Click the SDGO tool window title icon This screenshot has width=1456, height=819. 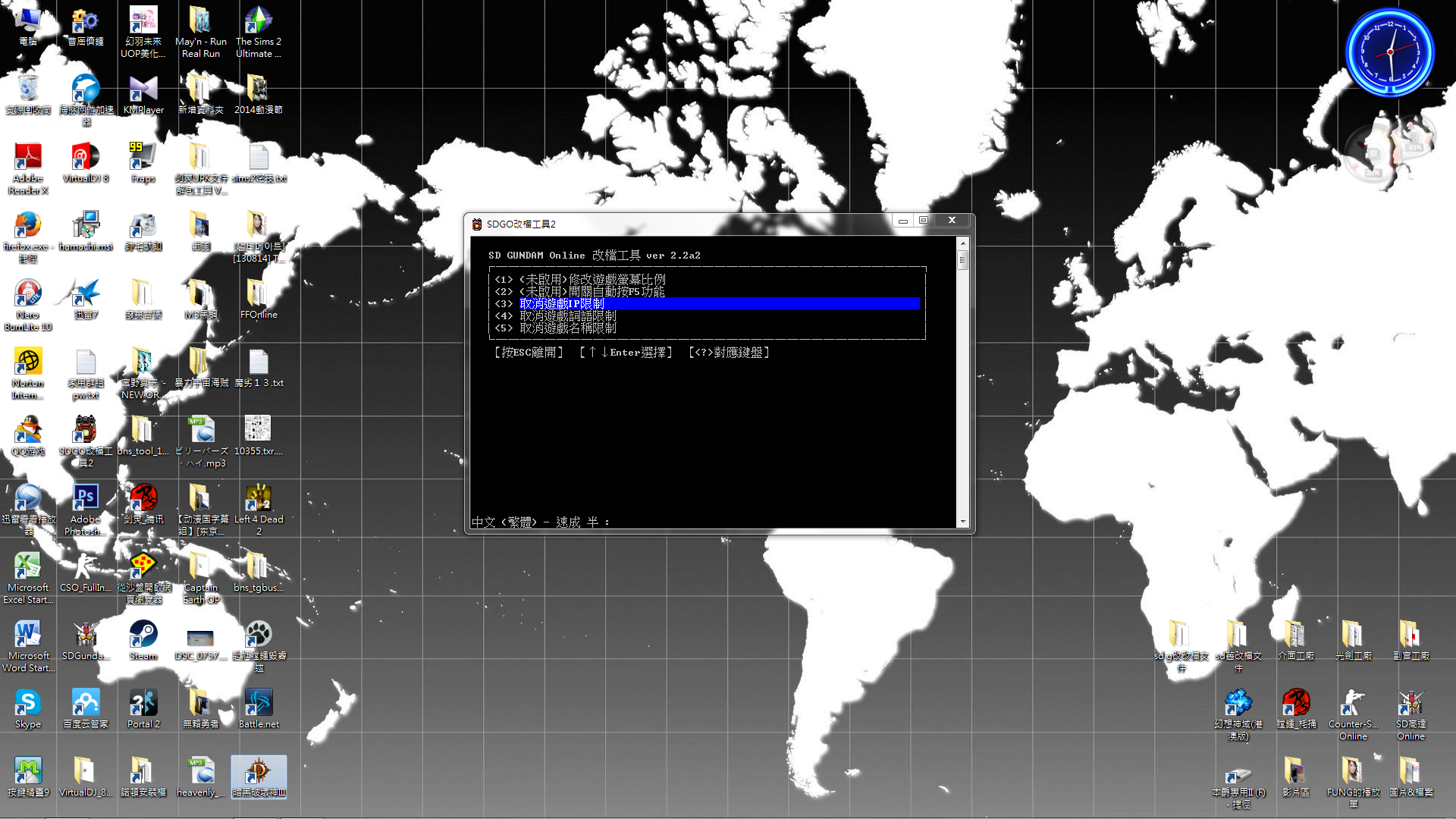(477, 224)
